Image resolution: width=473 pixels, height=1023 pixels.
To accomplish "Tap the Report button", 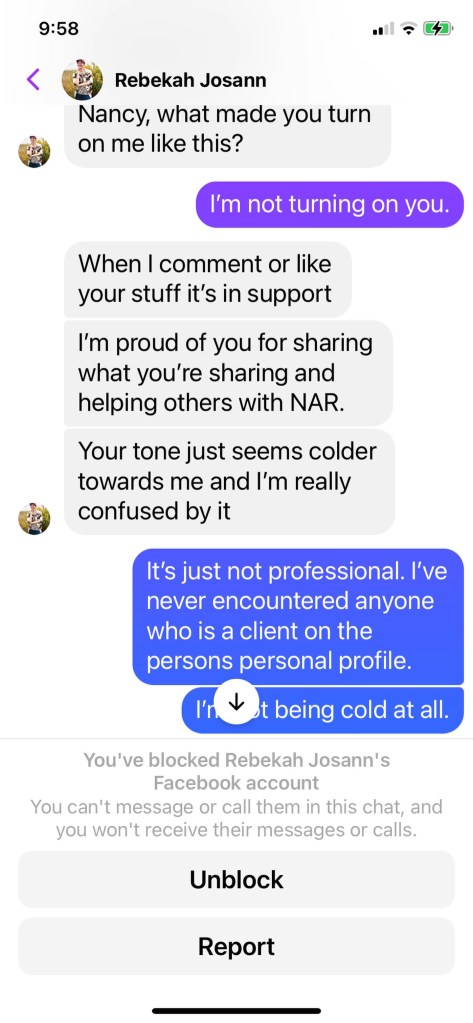I will (x=236, y=946).
